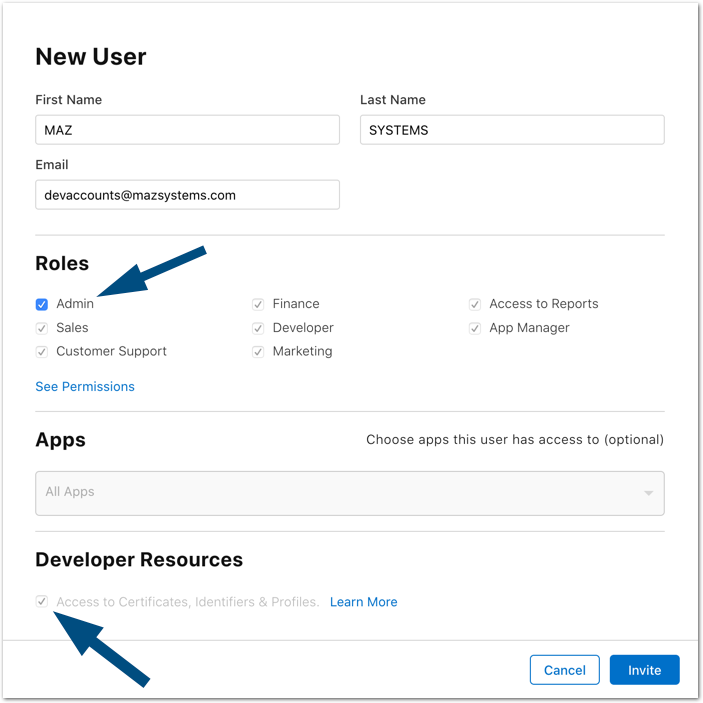
Task: Select the App Manager role checkbox
Action: click(475, 328)
